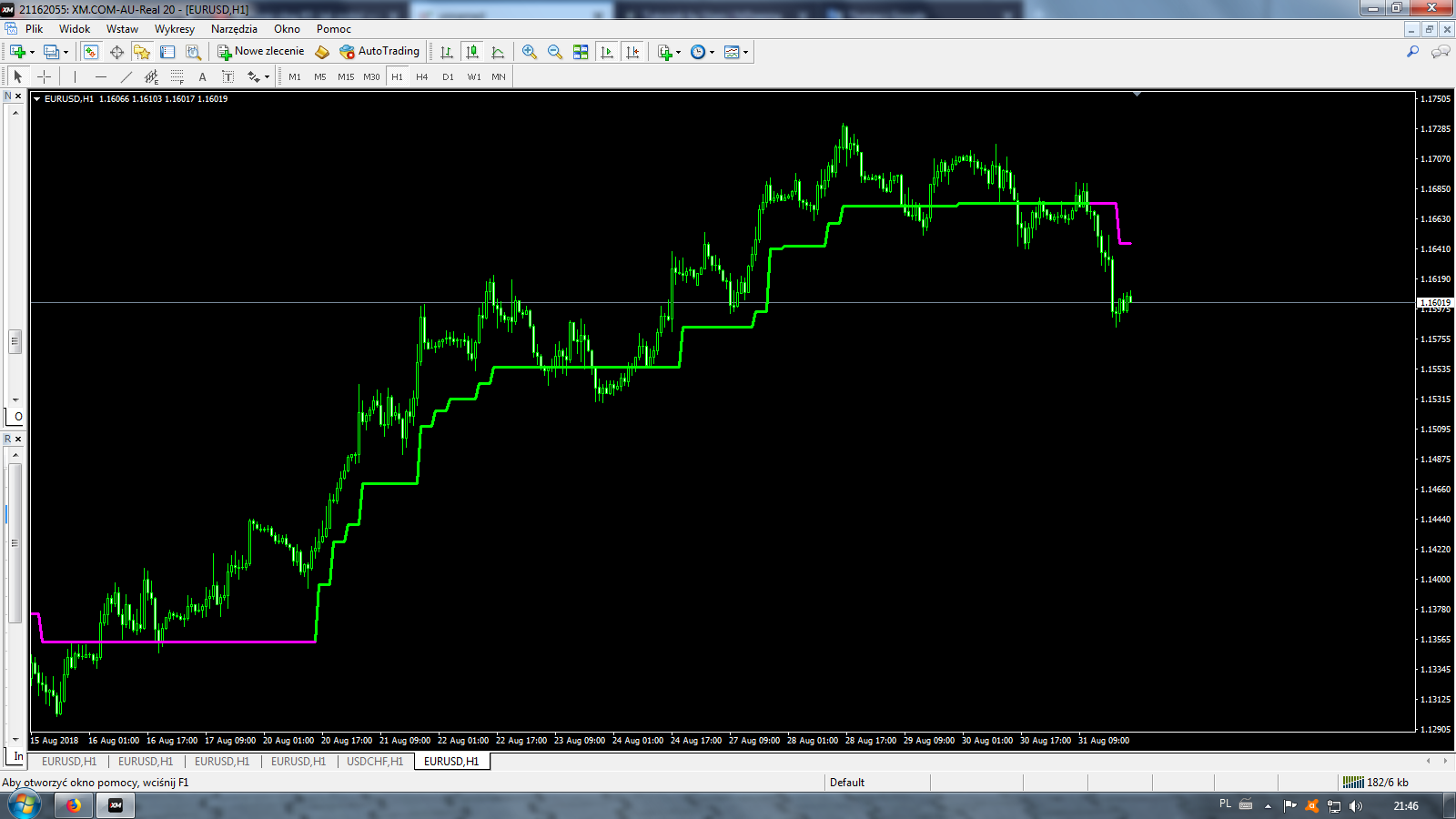Tile chart windows icon
Viewport: 1456px width, 819px height.
click(x=581, y=52)
